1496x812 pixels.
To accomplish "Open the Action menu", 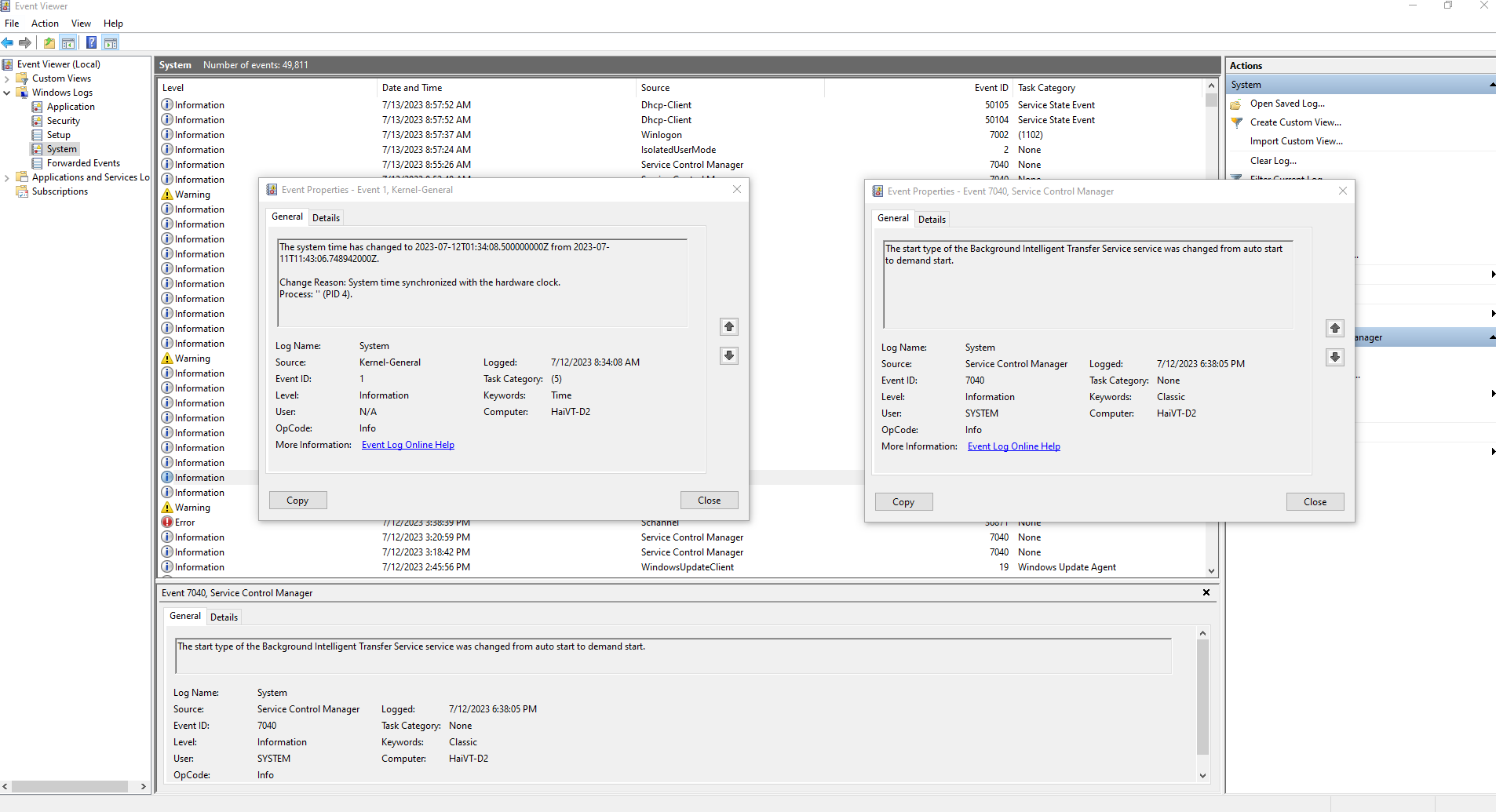I will point(45,24).
